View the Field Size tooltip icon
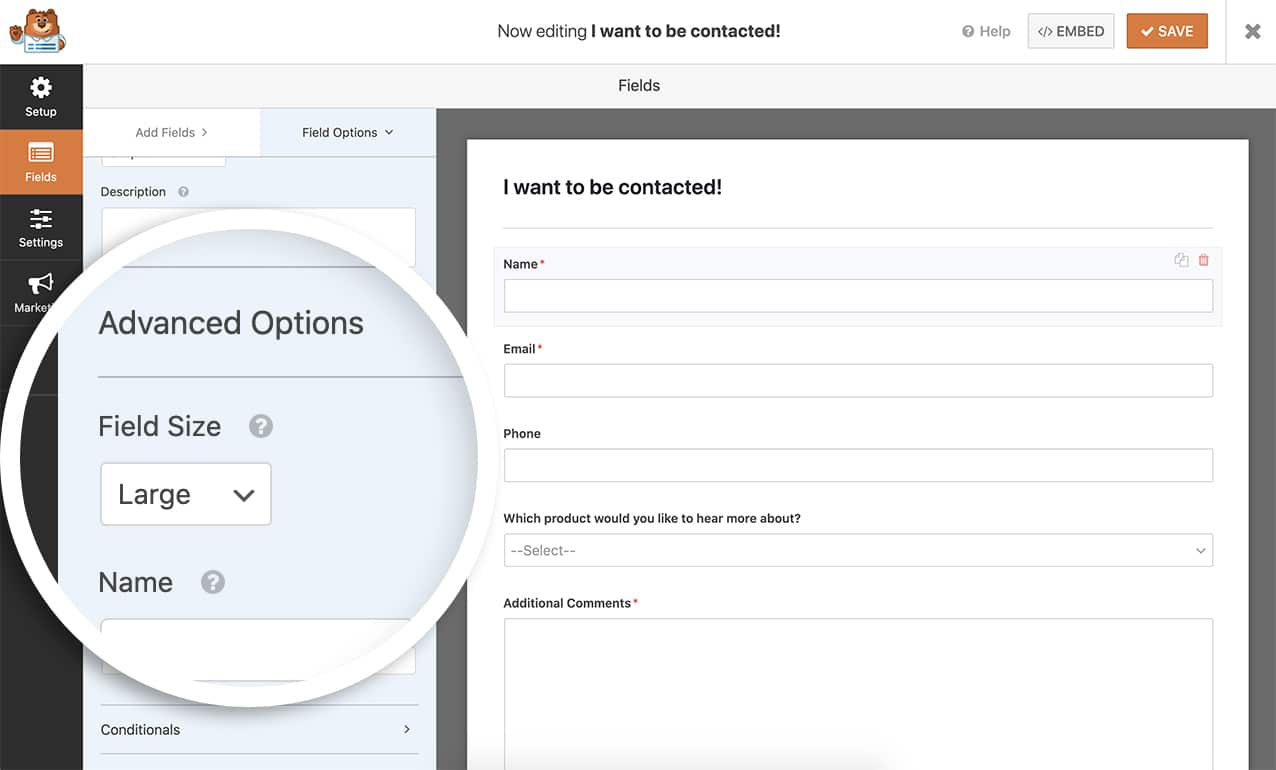Viewport: 1276px width, 770px height. [x=260, y=426]
